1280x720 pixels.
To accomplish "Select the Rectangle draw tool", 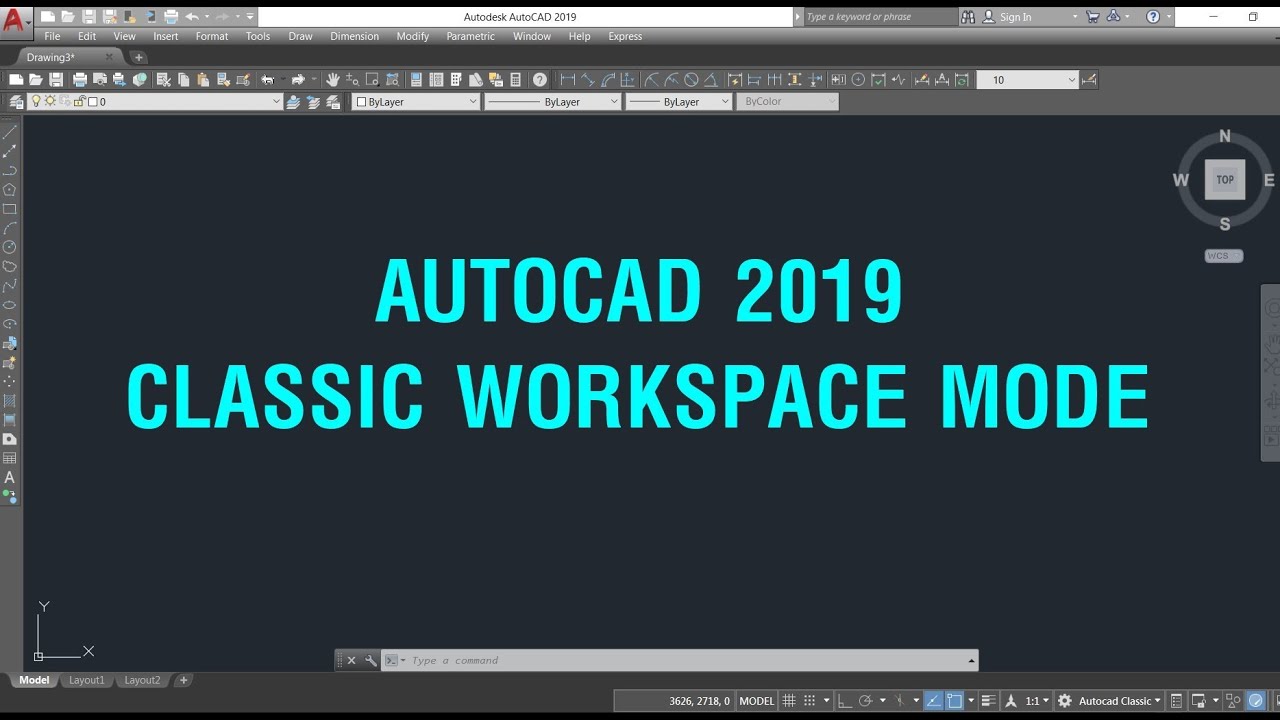I will [x=10, y=209].
